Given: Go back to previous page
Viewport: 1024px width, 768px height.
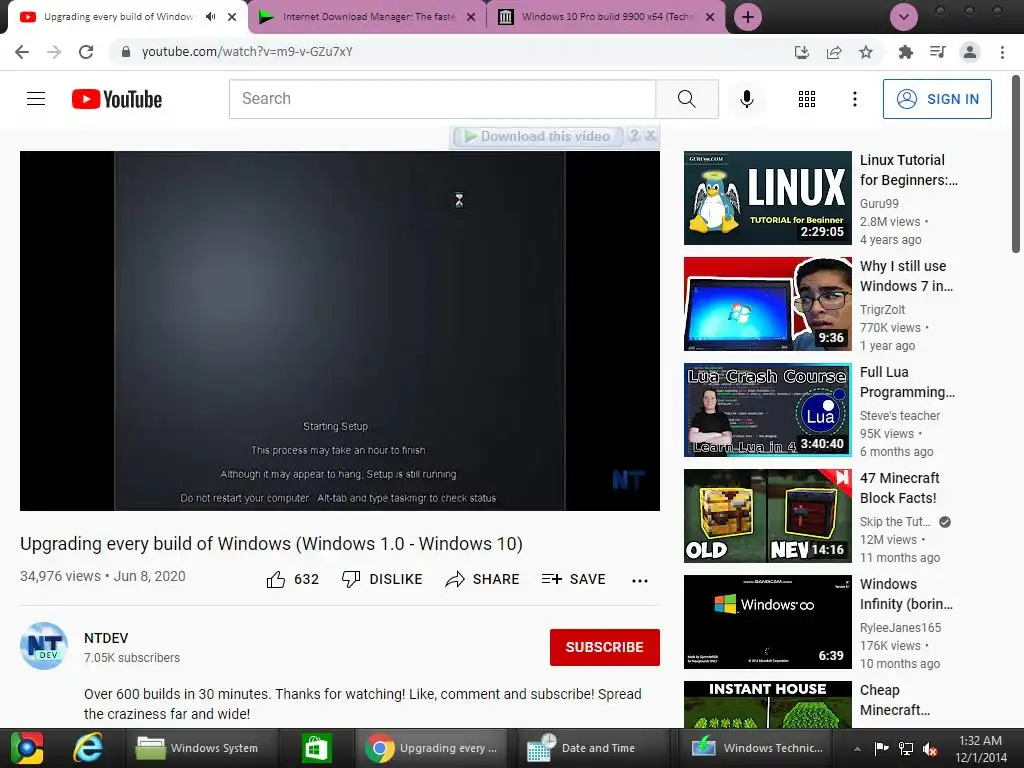Looking at the screenshot, I should point(22,52).
